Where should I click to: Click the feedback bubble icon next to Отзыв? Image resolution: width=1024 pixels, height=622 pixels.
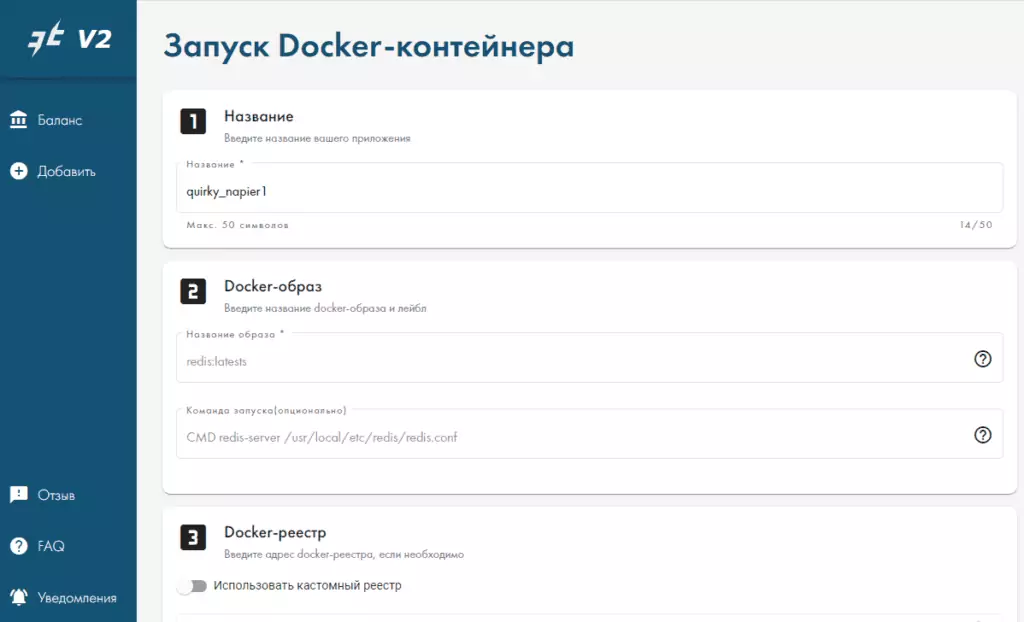18,495
